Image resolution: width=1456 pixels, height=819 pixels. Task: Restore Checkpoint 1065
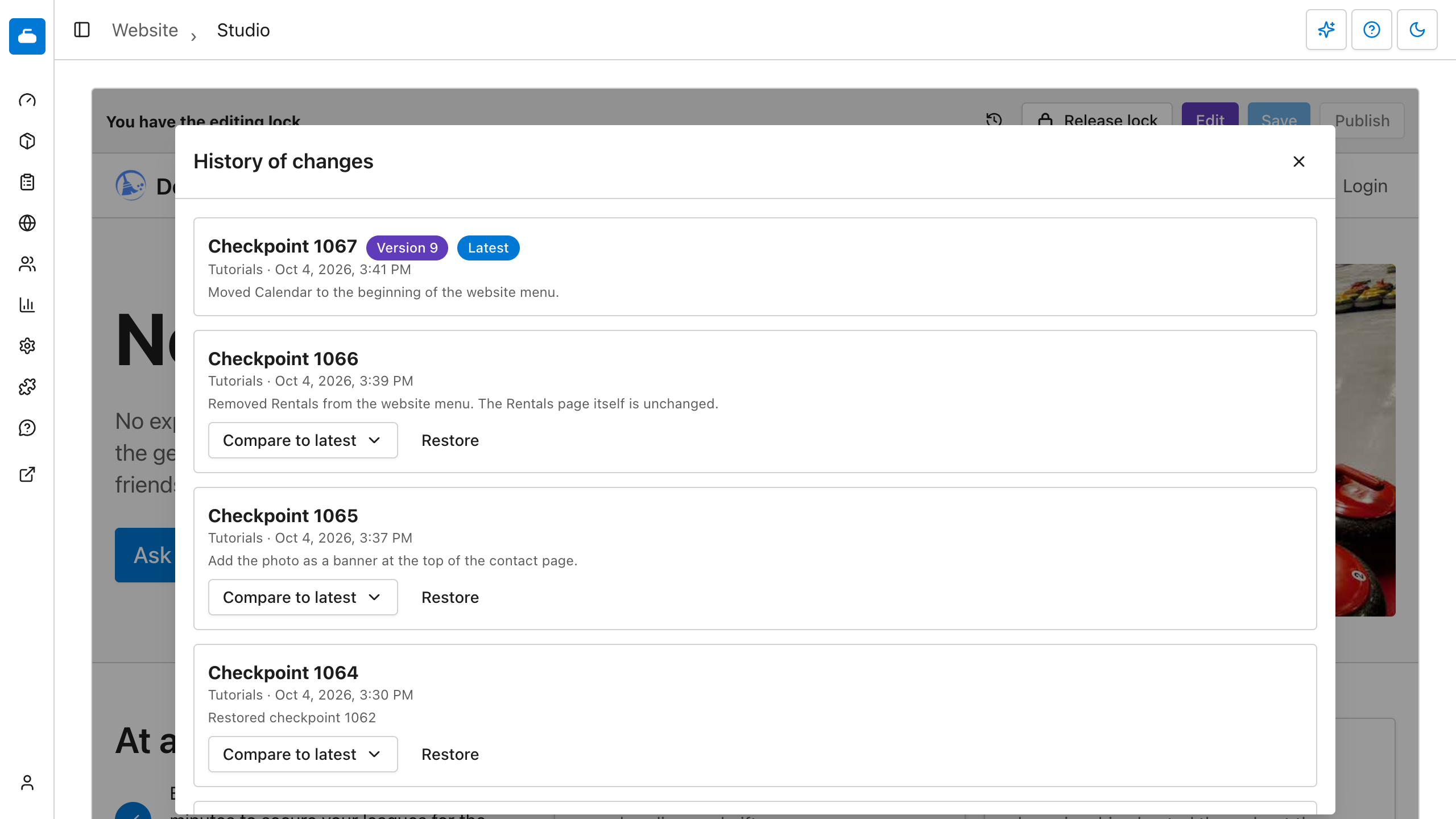[450, 597]
